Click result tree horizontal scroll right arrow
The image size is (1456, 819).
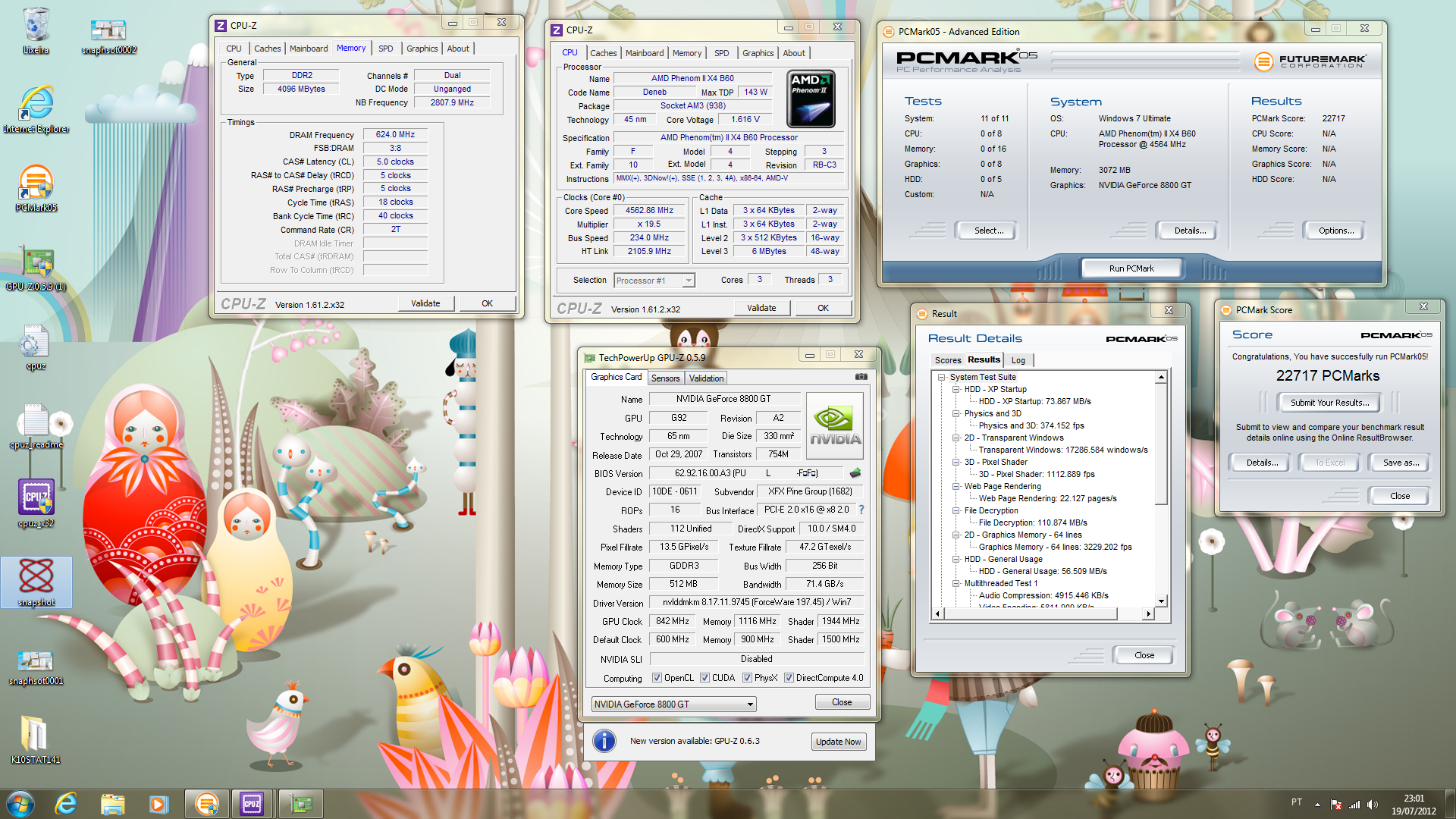1148,613
